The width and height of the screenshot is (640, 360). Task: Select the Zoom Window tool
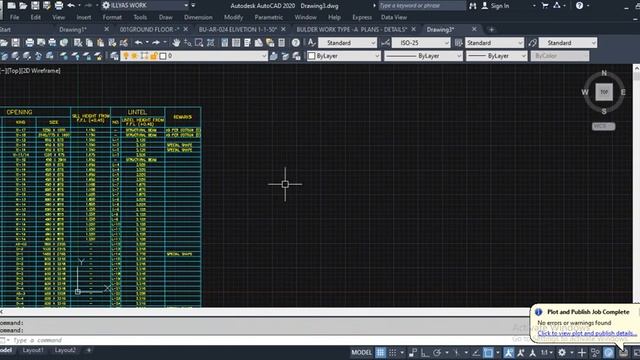[199, 42]
